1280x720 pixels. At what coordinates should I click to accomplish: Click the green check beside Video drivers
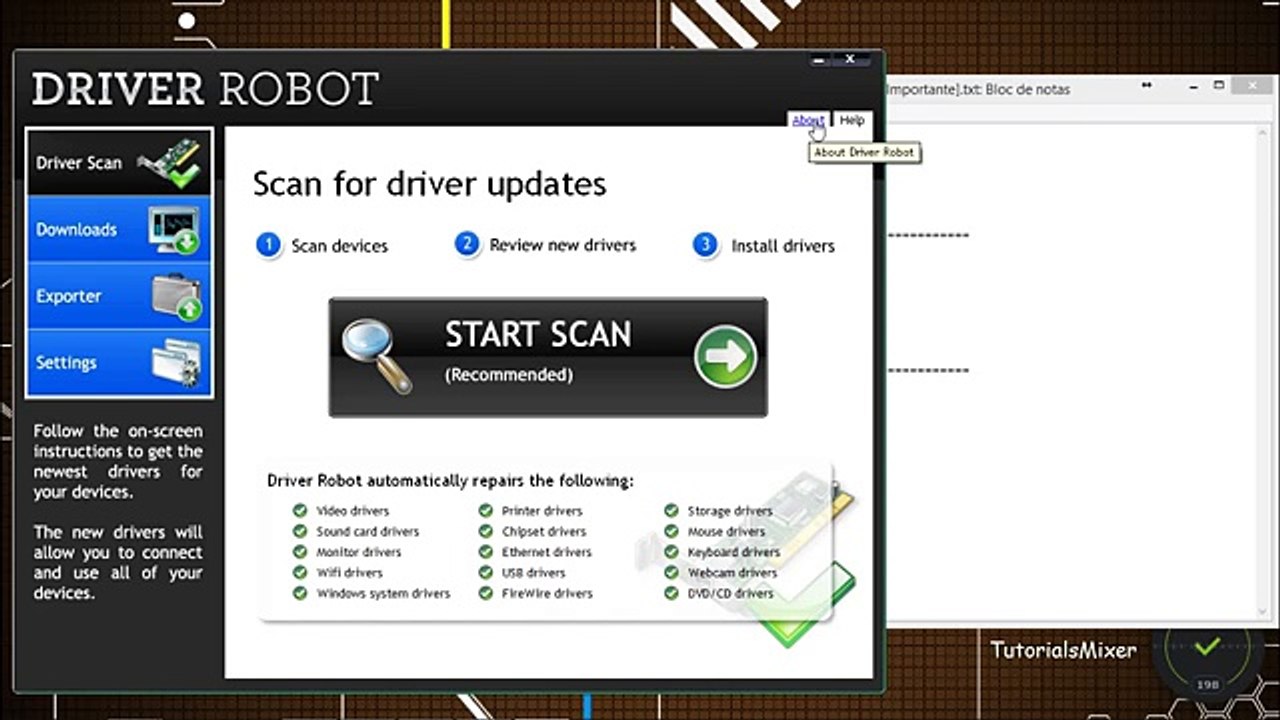click(x=300, y=510)
